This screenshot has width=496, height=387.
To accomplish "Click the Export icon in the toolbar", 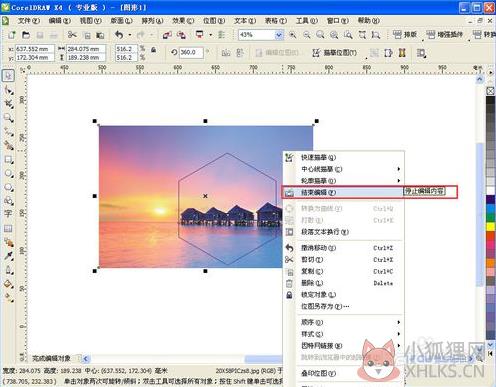I will pos(181,35).
